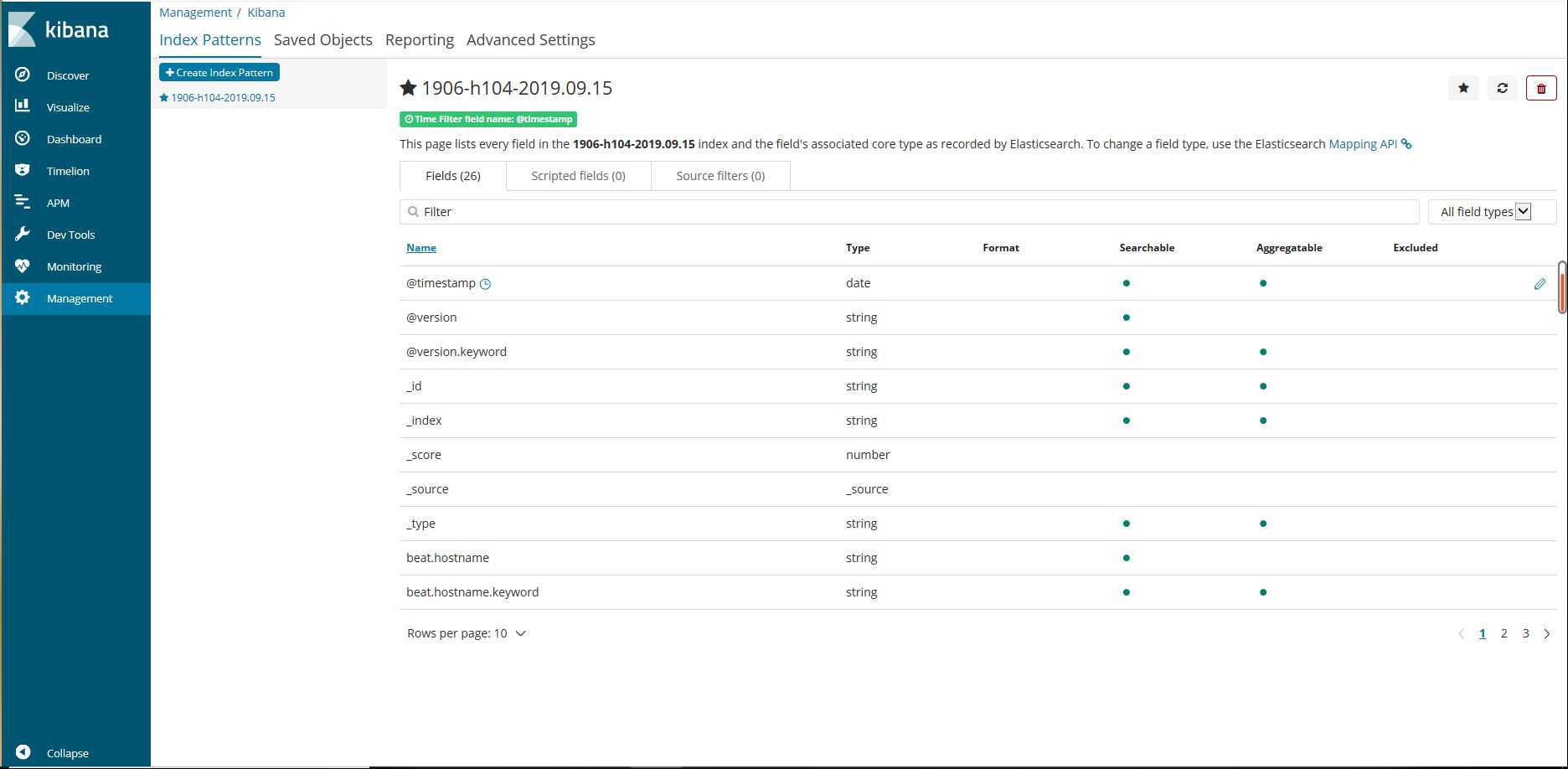Click _id field name
This screenshot has height=769, width=1568.
(x=414, y=386)
